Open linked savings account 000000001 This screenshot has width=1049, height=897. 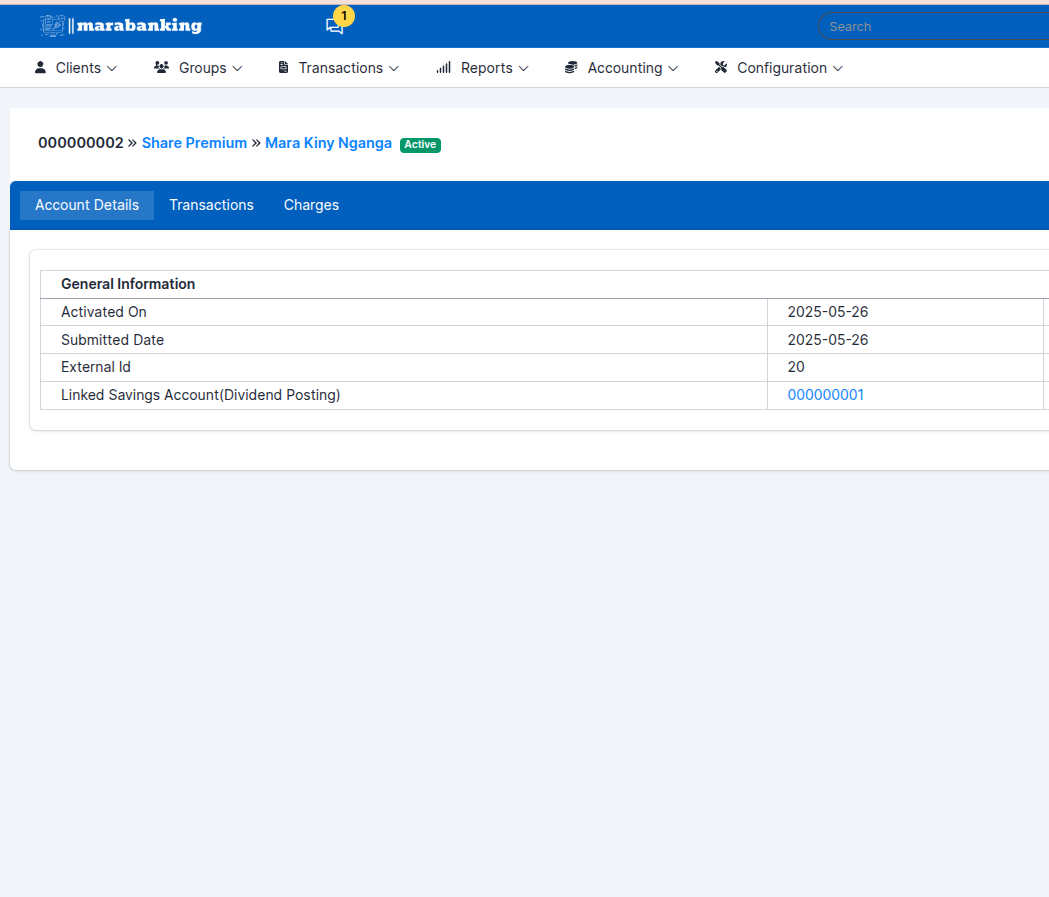[826, 395]
